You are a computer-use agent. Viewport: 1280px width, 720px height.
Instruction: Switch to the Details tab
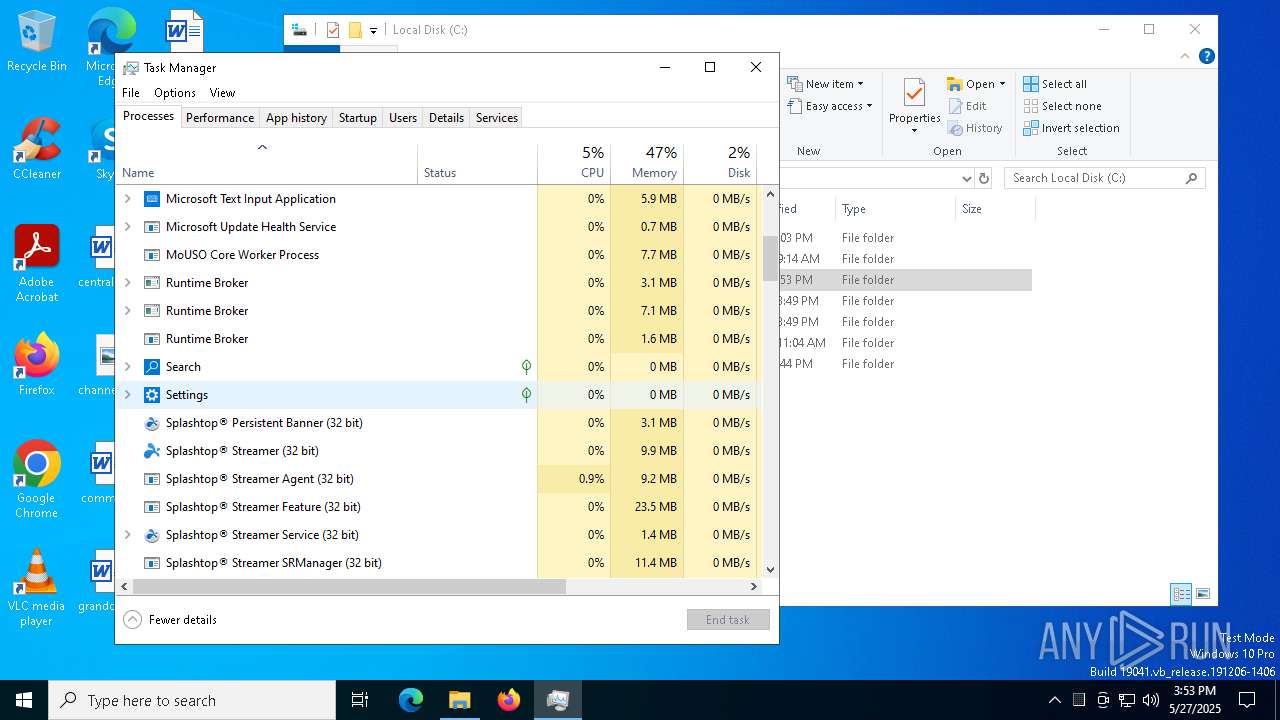[x=446, y=118]
